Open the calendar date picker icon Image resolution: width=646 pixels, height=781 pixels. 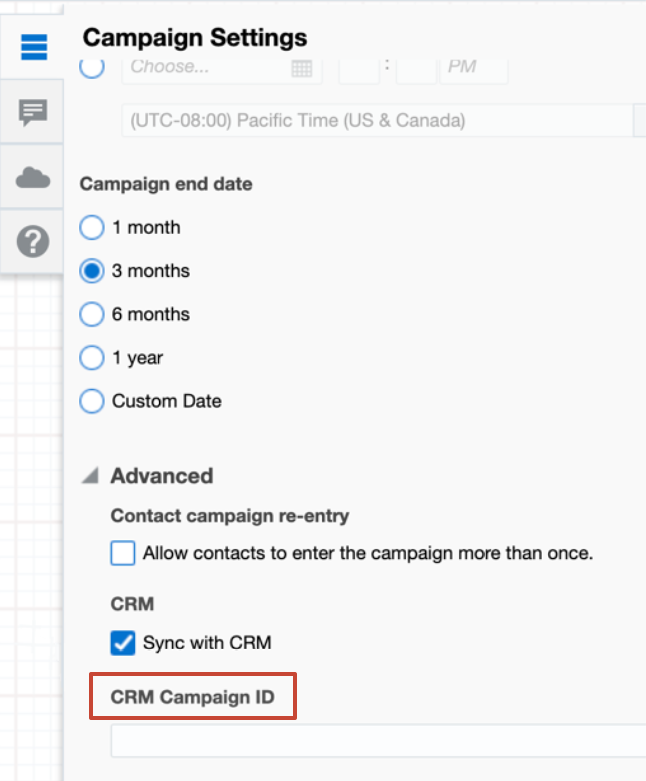[301, 68]
